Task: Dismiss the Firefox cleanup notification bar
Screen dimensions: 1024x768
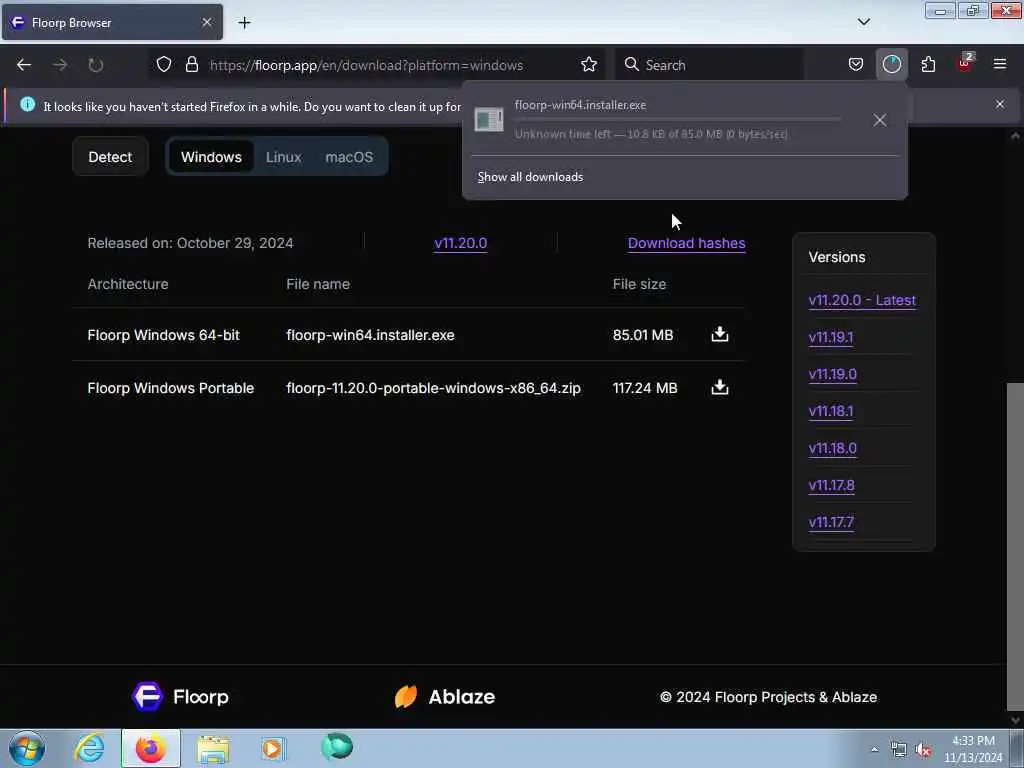Action: click(999, 104)
